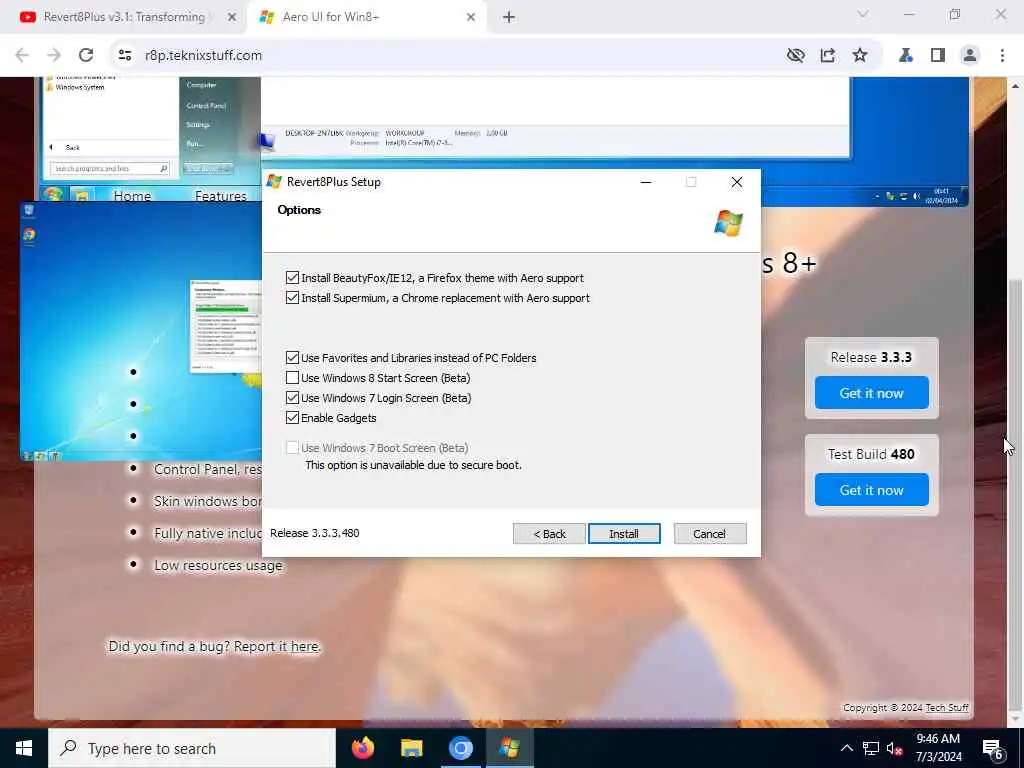Screen dimensions: 1024x768
Task: Switch to Chrome in the taskbar
Action: 460,748
